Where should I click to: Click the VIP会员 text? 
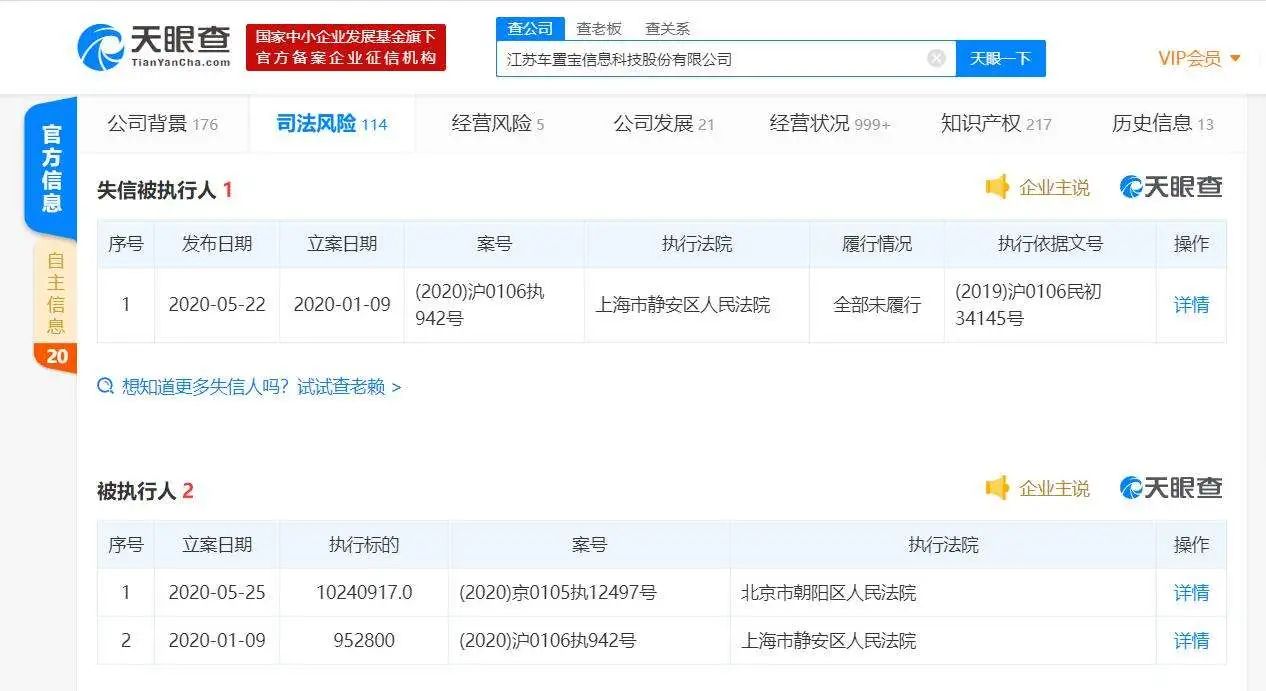pos(1189,58)
